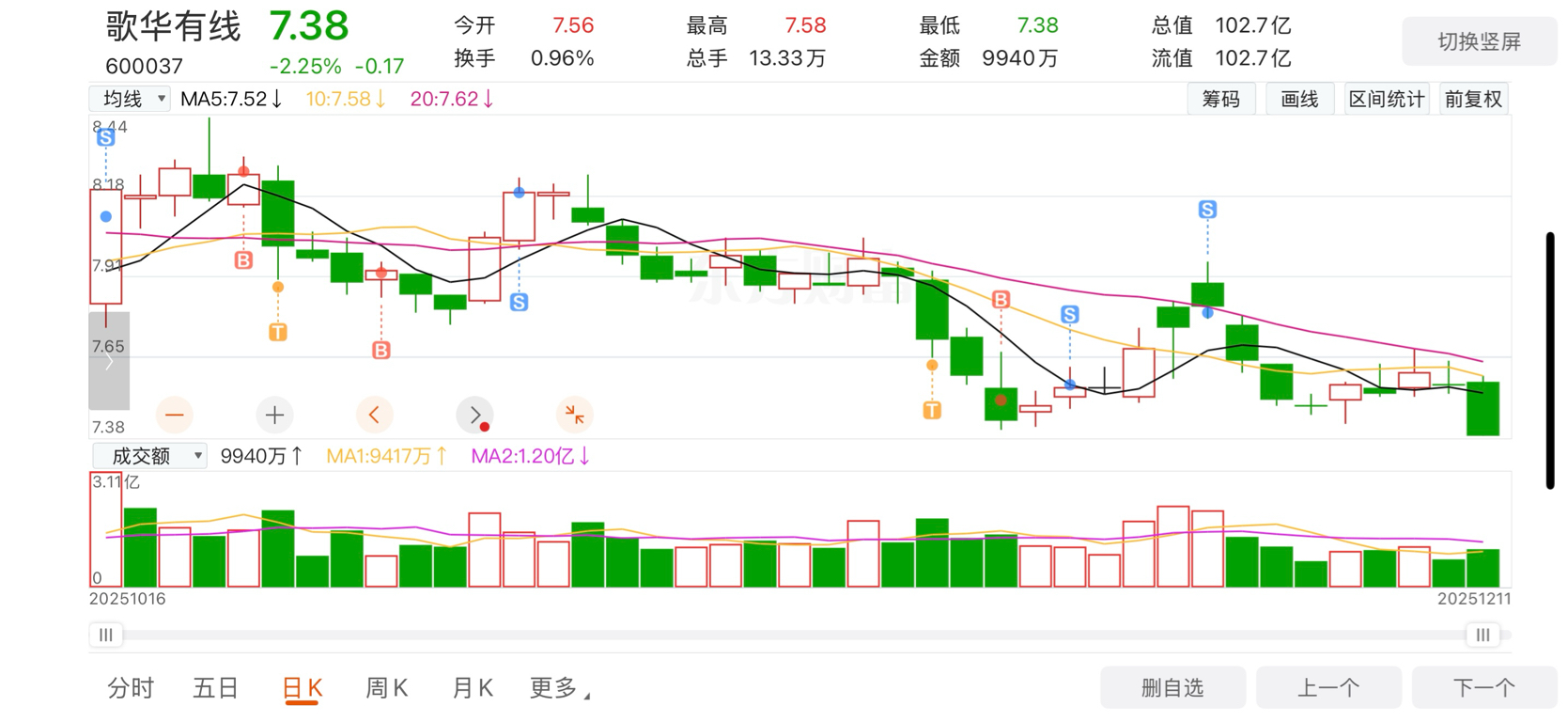Click the 今开 7.56 value

coord(573,25)
